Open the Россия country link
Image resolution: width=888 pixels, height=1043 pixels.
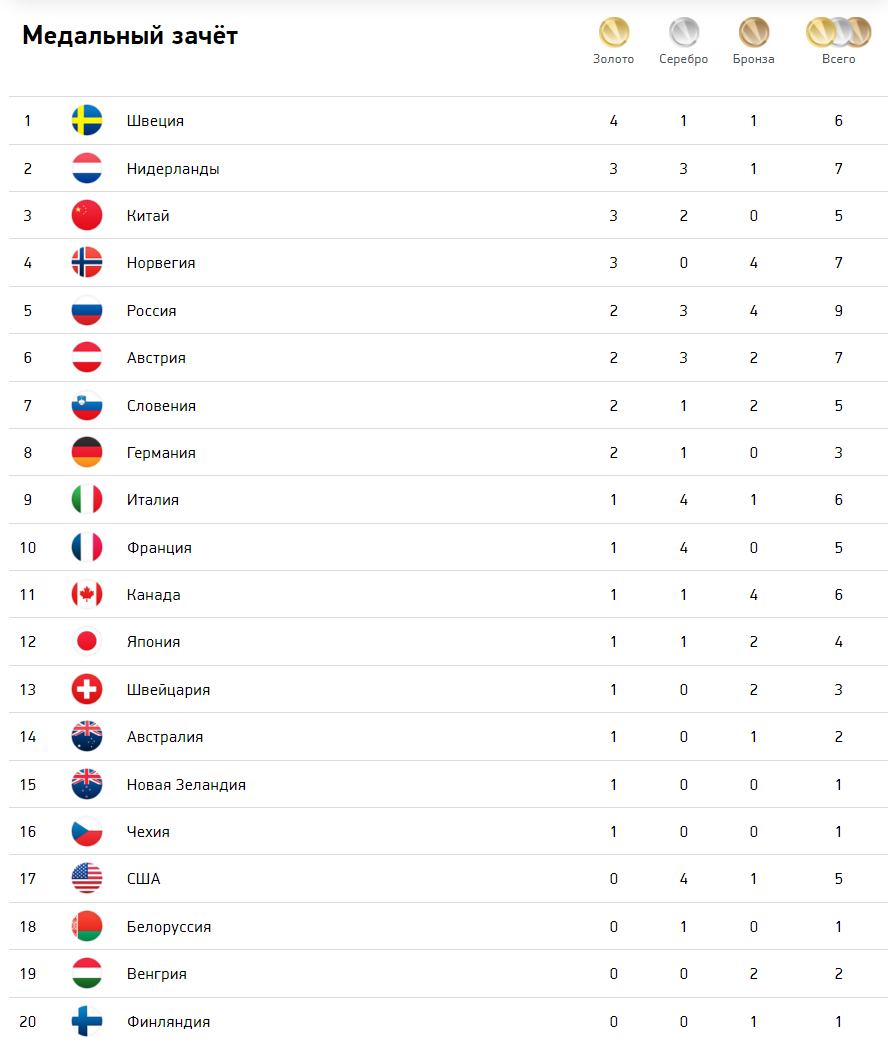152,311
